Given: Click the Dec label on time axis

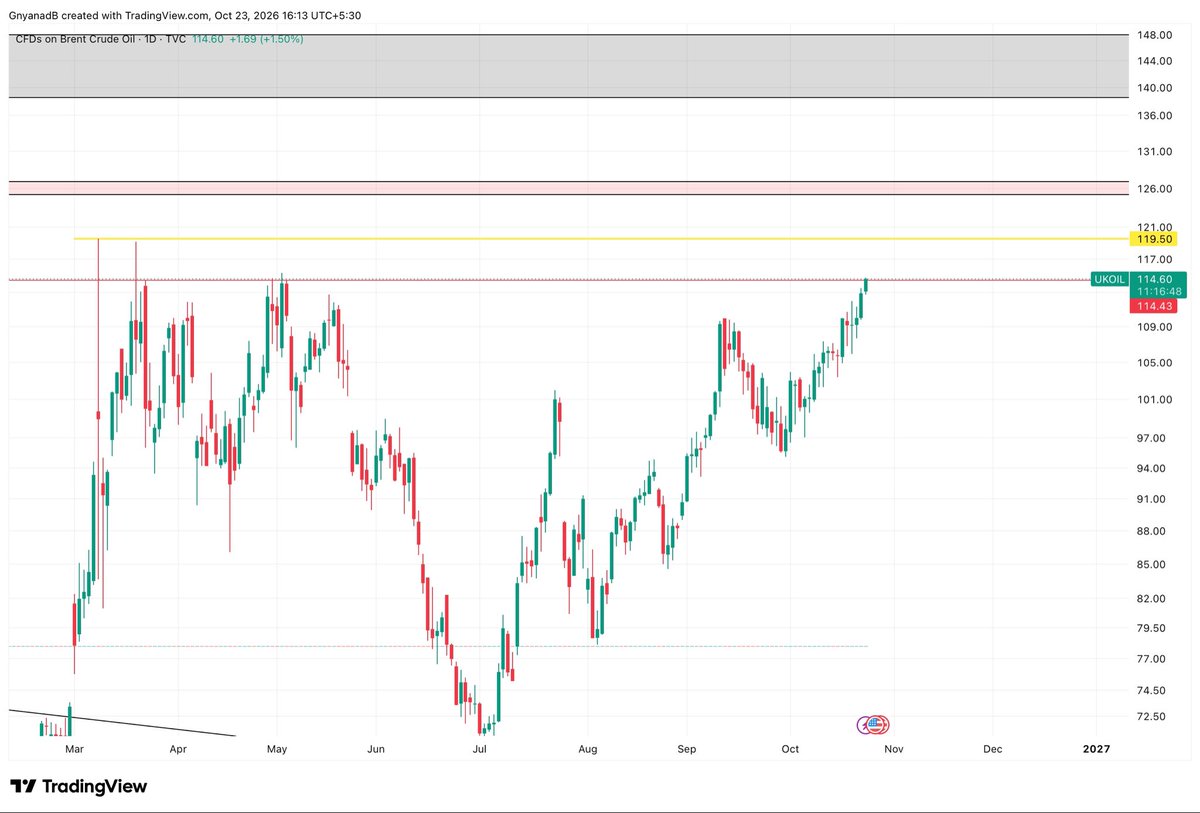Looking at the screenshot, I should point(992,748).
